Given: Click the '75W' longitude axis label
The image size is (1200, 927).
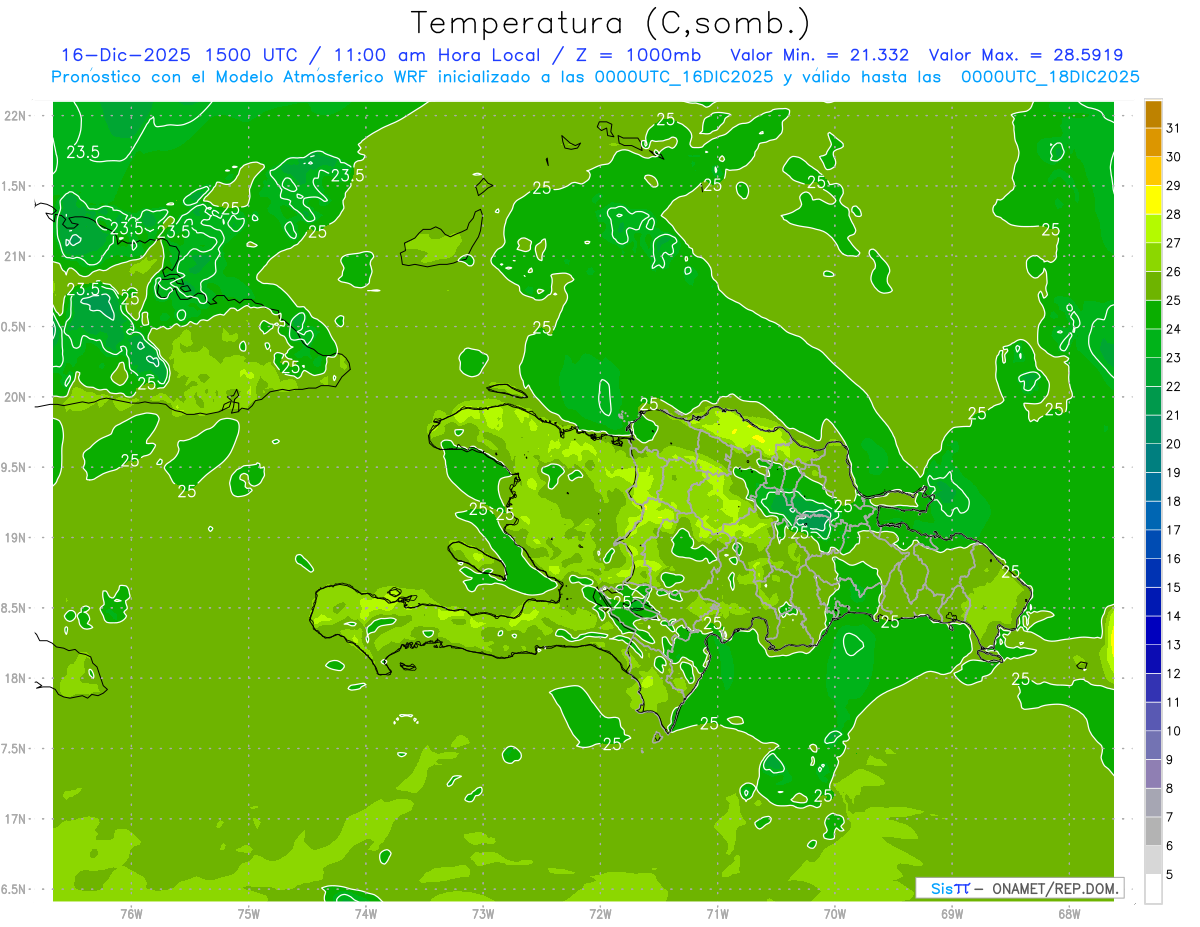Looking at the screenshot, I should [x=248, y=914].
